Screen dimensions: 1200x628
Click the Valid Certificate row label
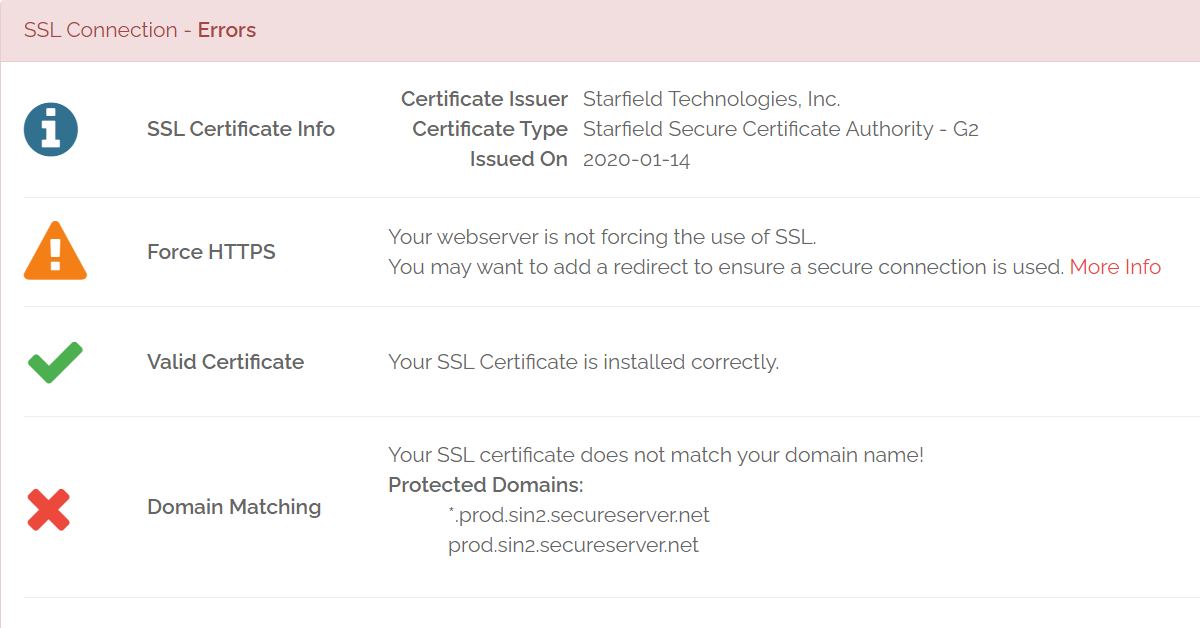coord(225,362)
